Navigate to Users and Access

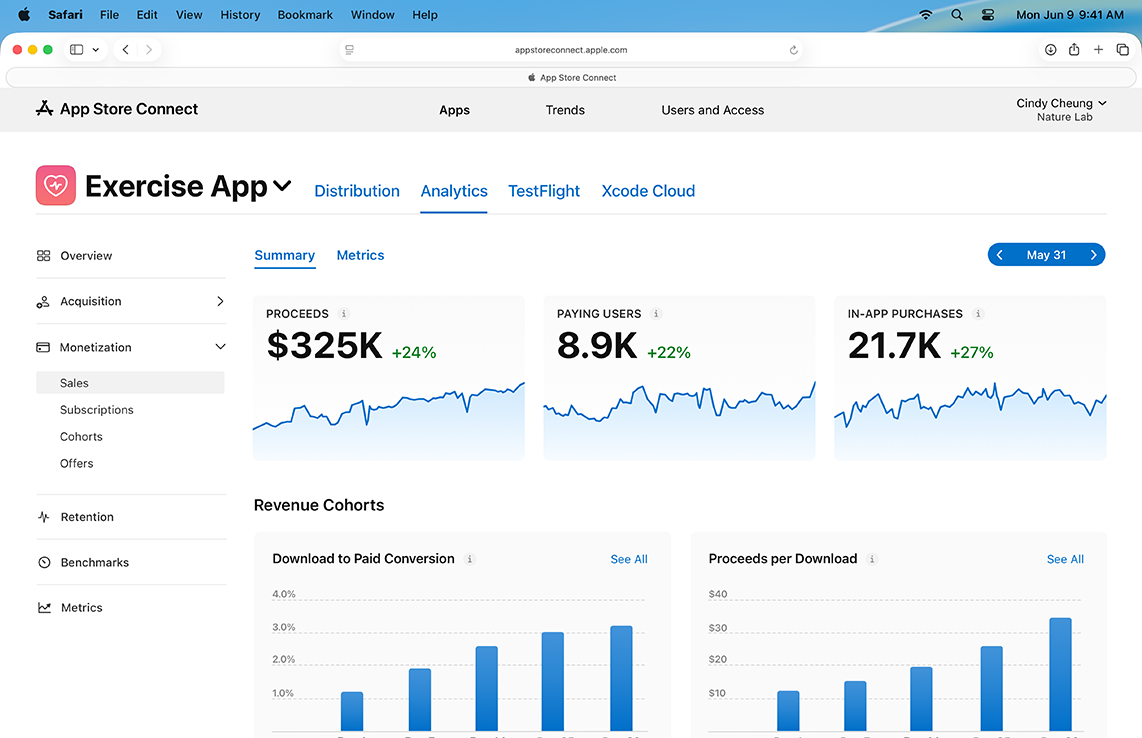[712, 110]
